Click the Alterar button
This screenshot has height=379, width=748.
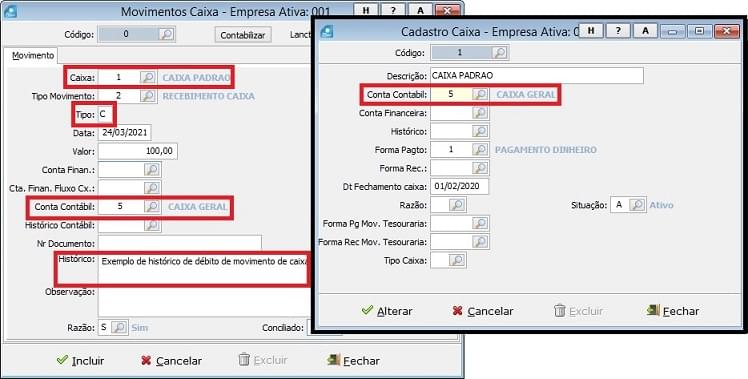[387, 311]
